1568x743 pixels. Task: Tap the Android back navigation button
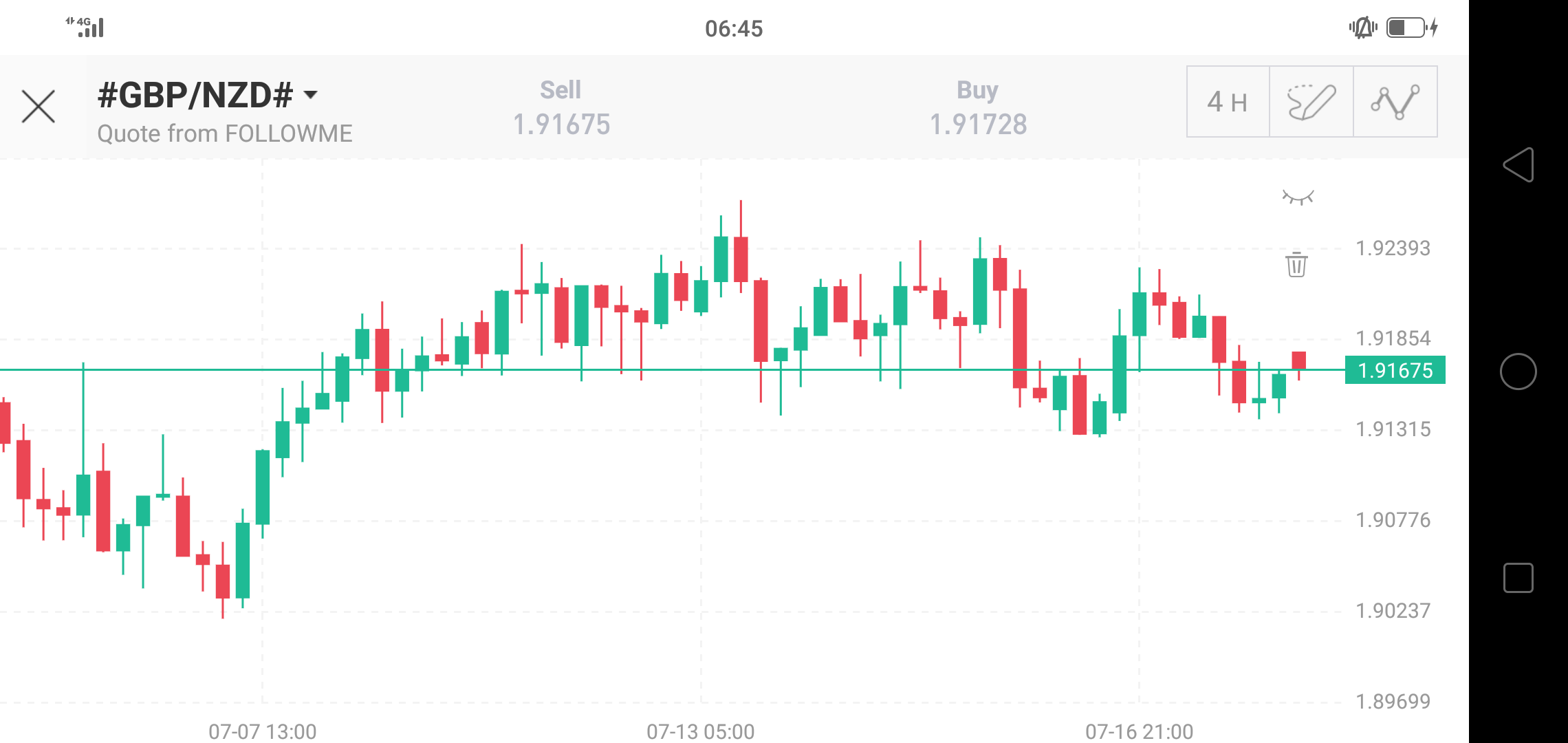point(1518,165)
